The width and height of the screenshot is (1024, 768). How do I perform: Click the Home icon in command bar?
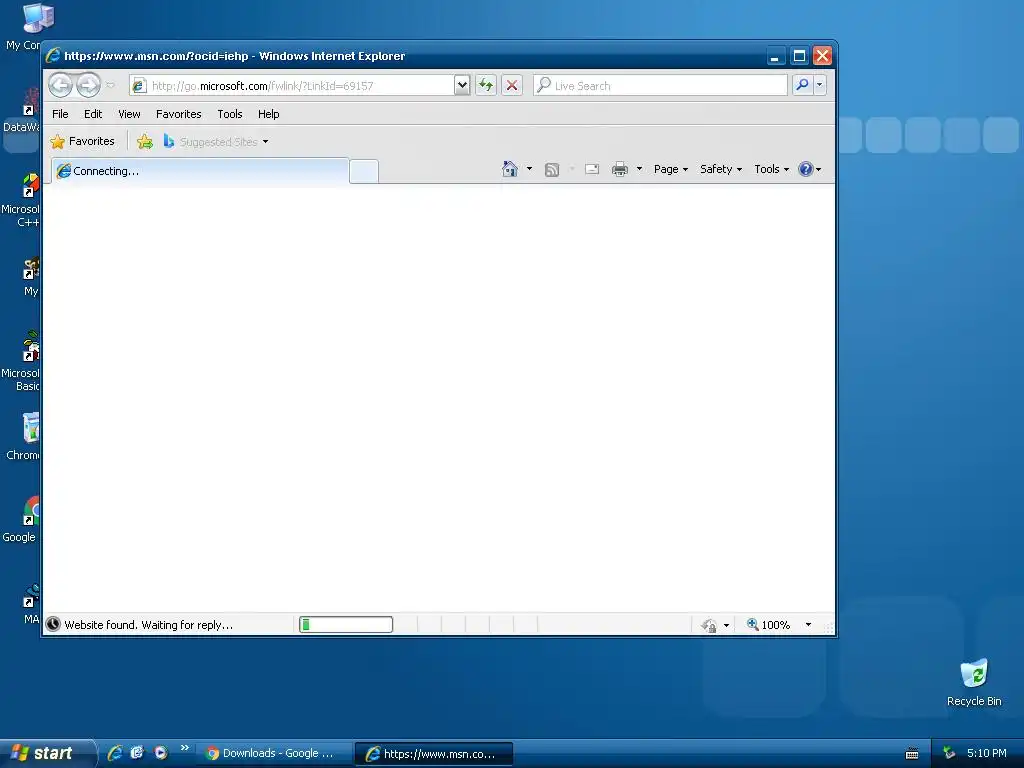coord(510,169)
